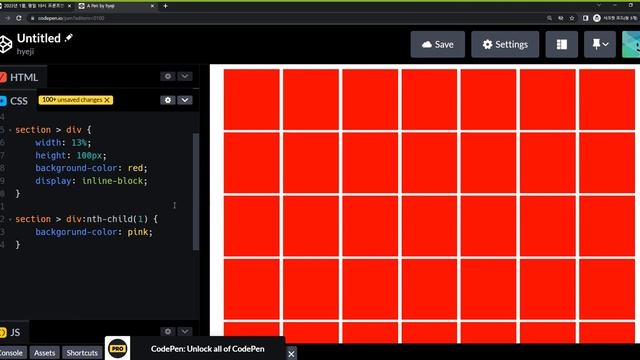Open the pin dropdown menu
The height and width of the screenshot is (360, 640).
pyautogui.click(x=600, y=44)
